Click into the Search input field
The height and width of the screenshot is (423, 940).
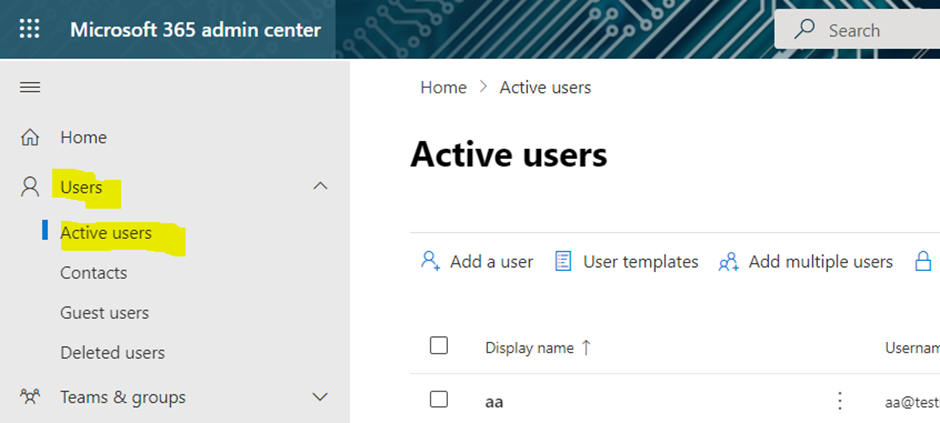point(857,29)
